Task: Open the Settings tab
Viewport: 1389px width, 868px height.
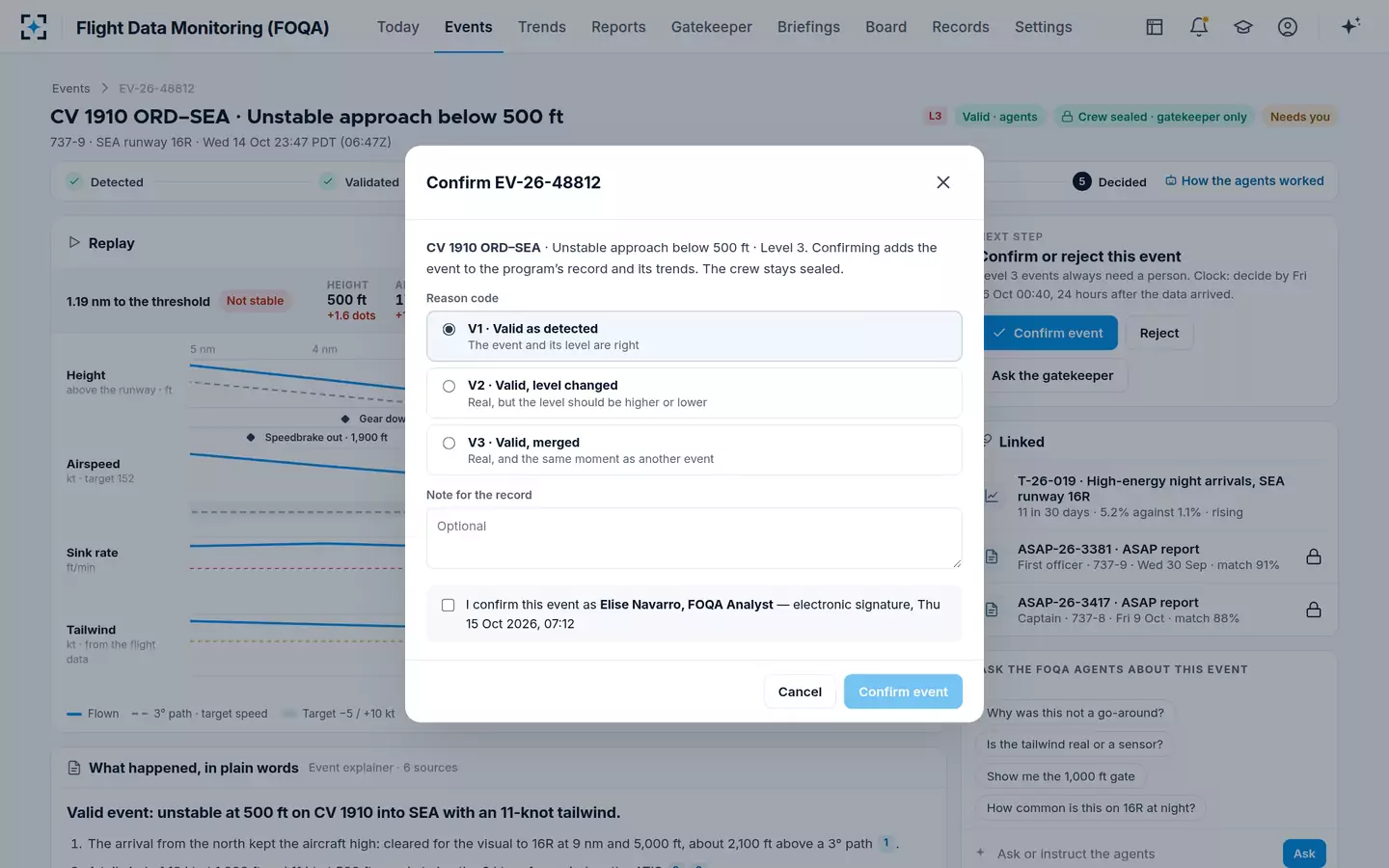Action: (x=1044, y=27)
